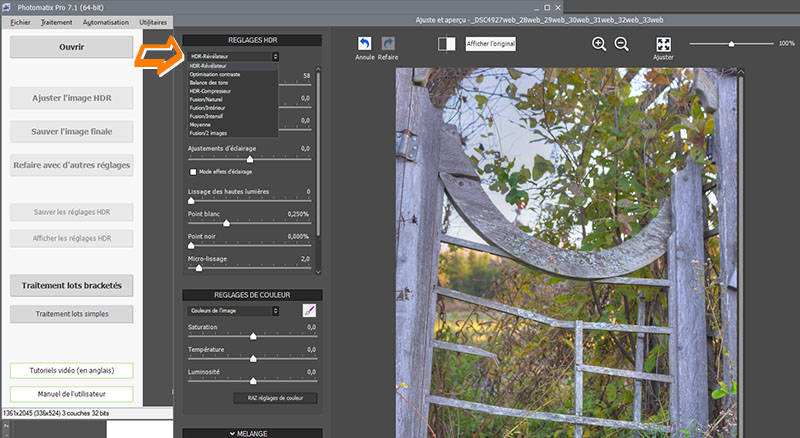This screenshot has width=800, height=438.
Task: Click the HDR settings scrollbar up arrow
Action: [318, 69]
